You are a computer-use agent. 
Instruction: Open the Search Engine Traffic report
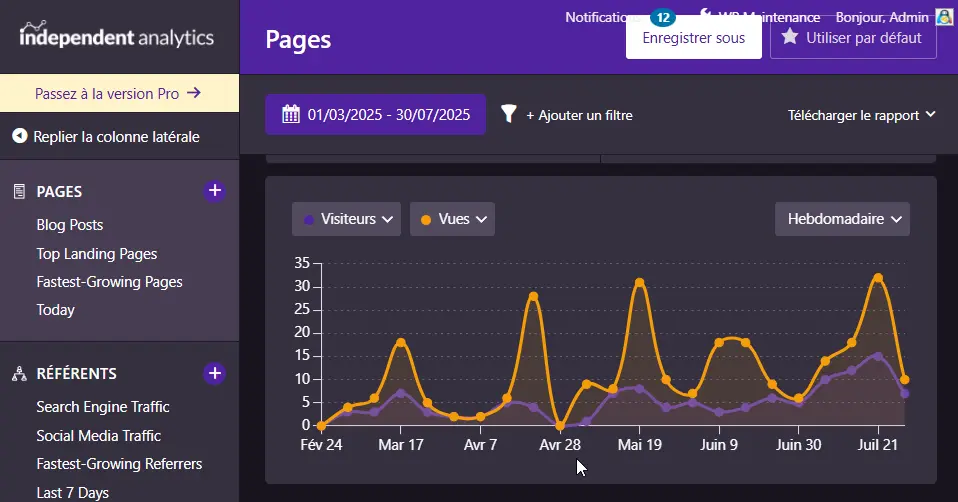(103, 407)
